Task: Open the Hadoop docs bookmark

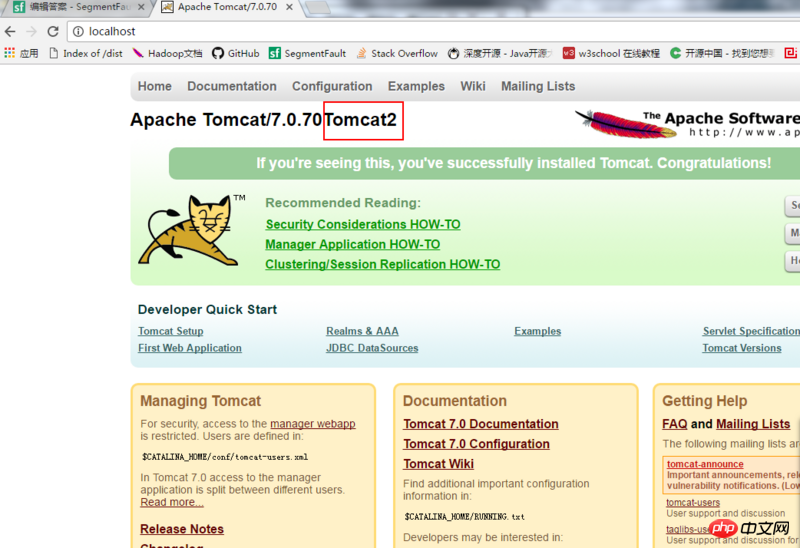Action: click(167, 53)
